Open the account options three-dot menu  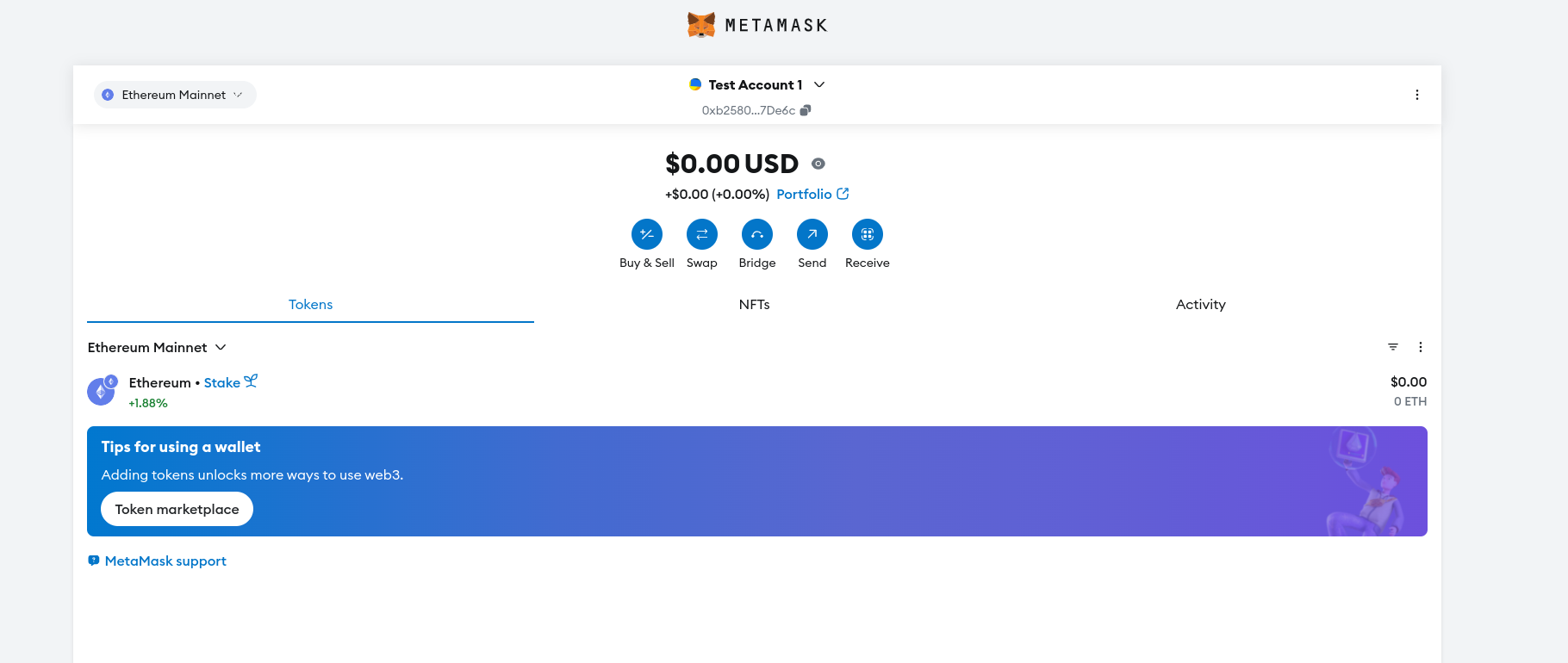(x=1417, y=95)
